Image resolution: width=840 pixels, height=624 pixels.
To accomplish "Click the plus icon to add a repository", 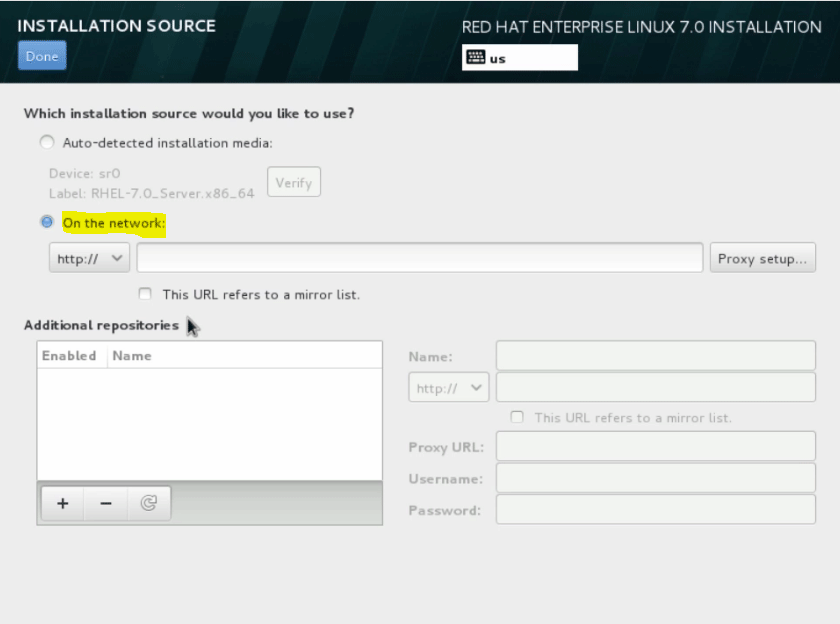I will point(61,503).
